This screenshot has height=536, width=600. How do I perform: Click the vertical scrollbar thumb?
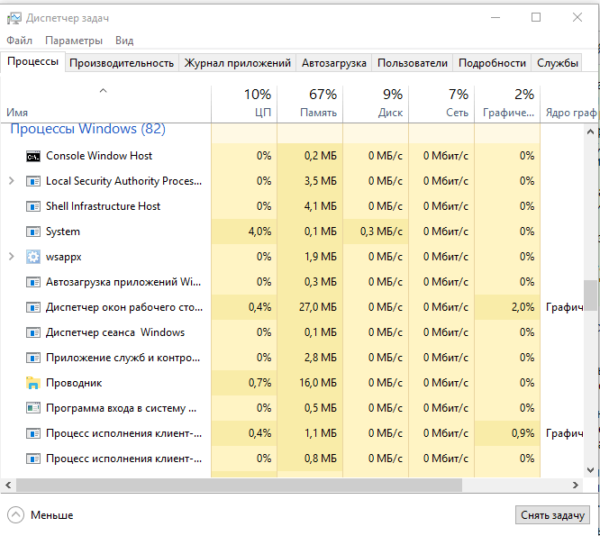coord(590,296)
